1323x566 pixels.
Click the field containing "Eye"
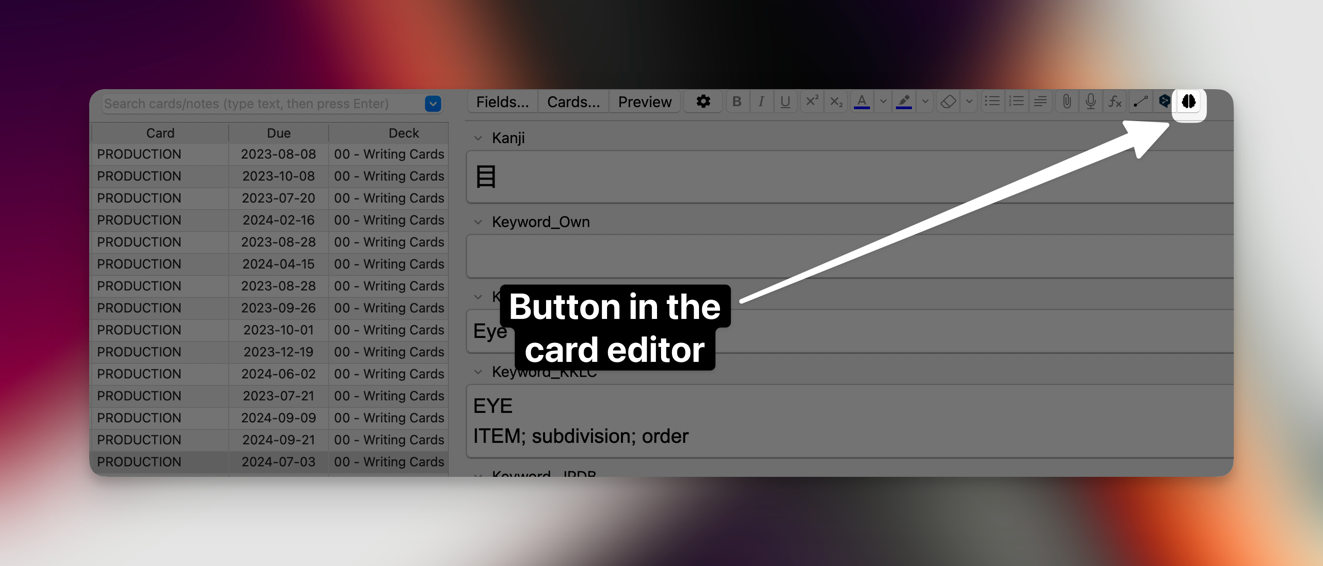coord(850,331)
